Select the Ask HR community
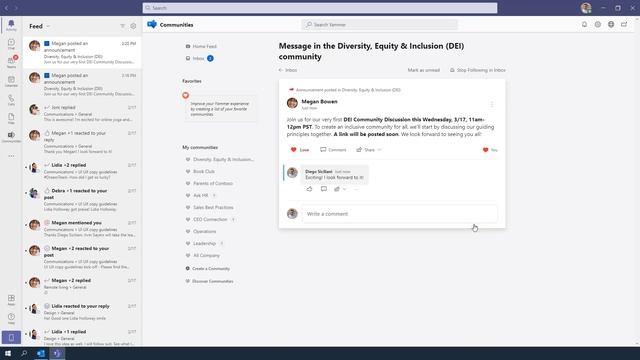 click(x=200, y=196)
